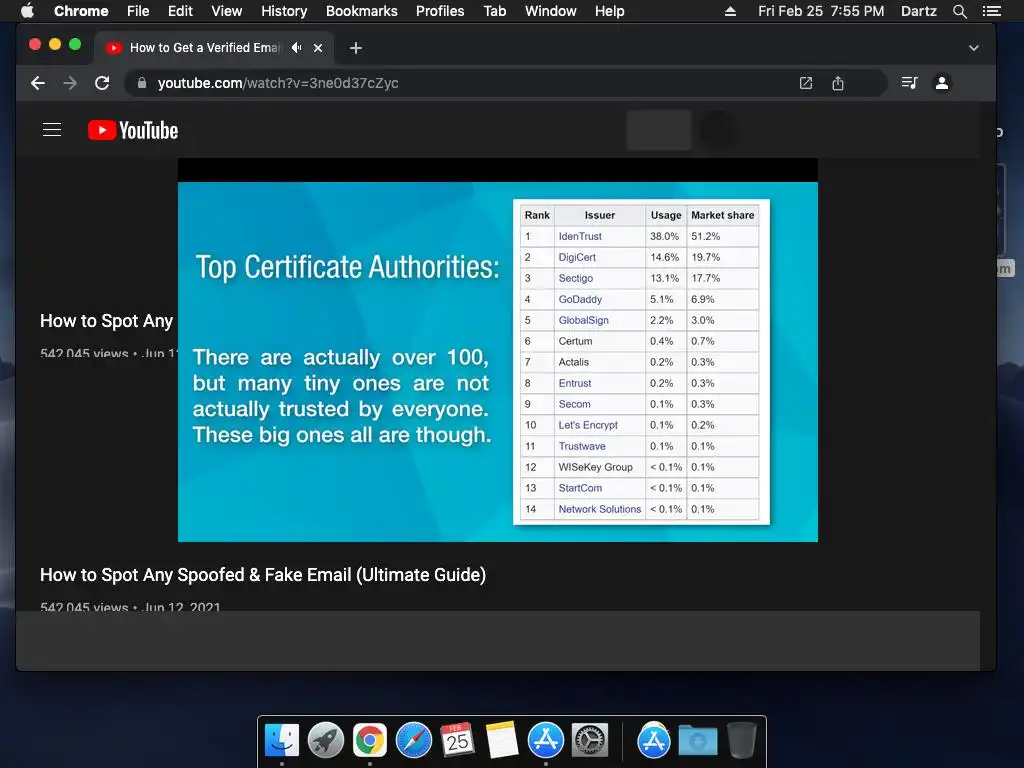The image size is (1024, 768).
Task: Open the Window menu
Action: tap(551, 11)
